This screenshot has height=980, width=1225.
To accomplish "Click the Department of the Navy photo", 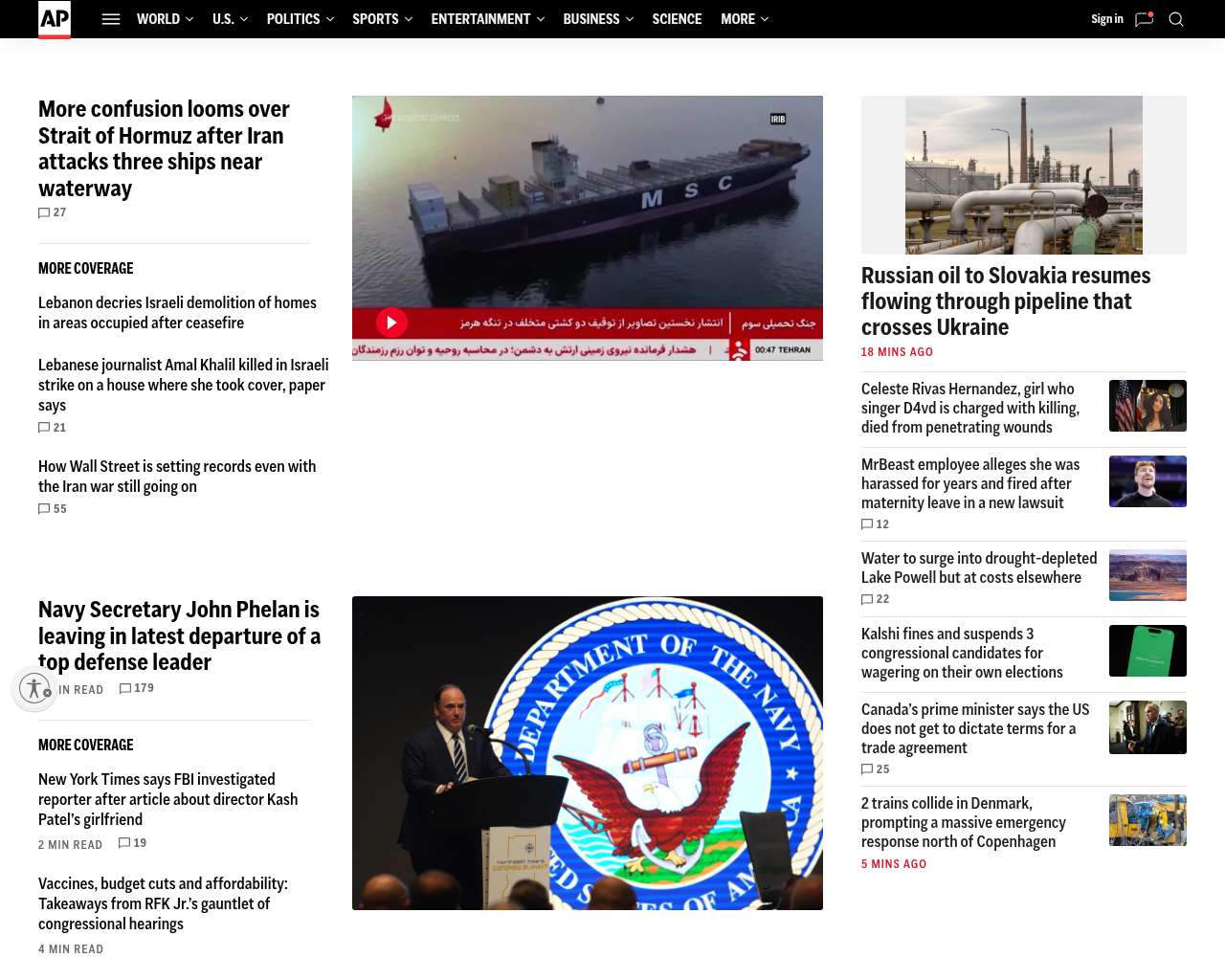I will click(588, 753).
